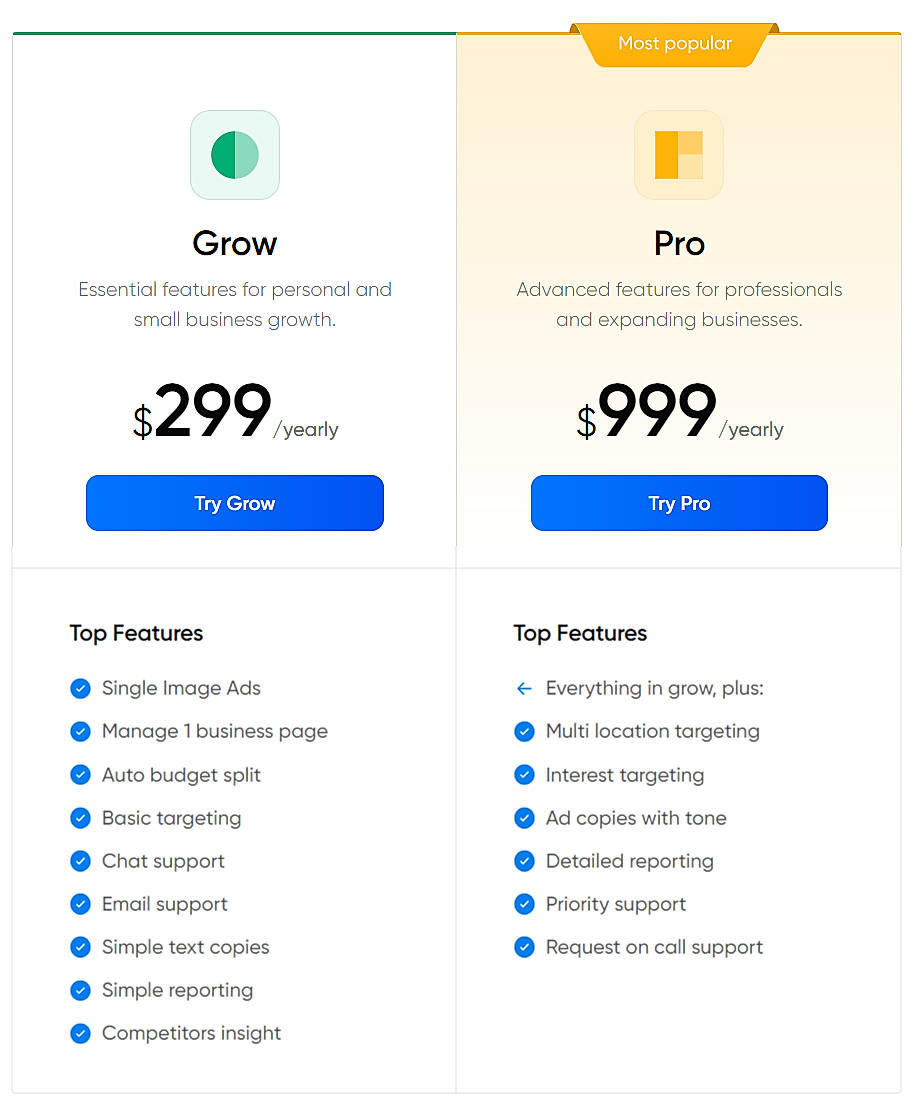Screen dimensions: 911x1106
Task: Click the checkmark next to Auto budget split
Action: tap(81, 774)
